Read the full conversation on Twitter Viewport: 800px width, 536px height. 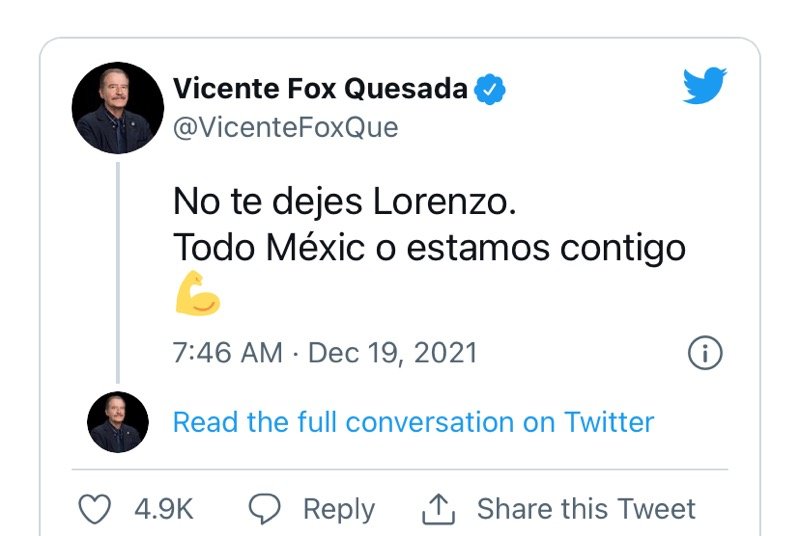pos(413,422)
